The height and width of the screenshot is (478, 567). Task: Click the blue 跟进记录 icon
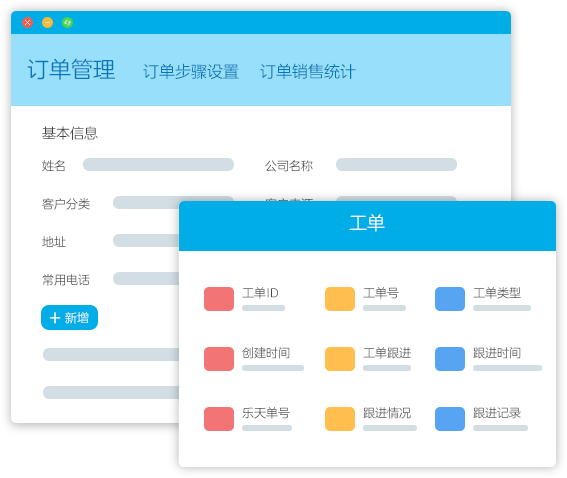point(450,419)
